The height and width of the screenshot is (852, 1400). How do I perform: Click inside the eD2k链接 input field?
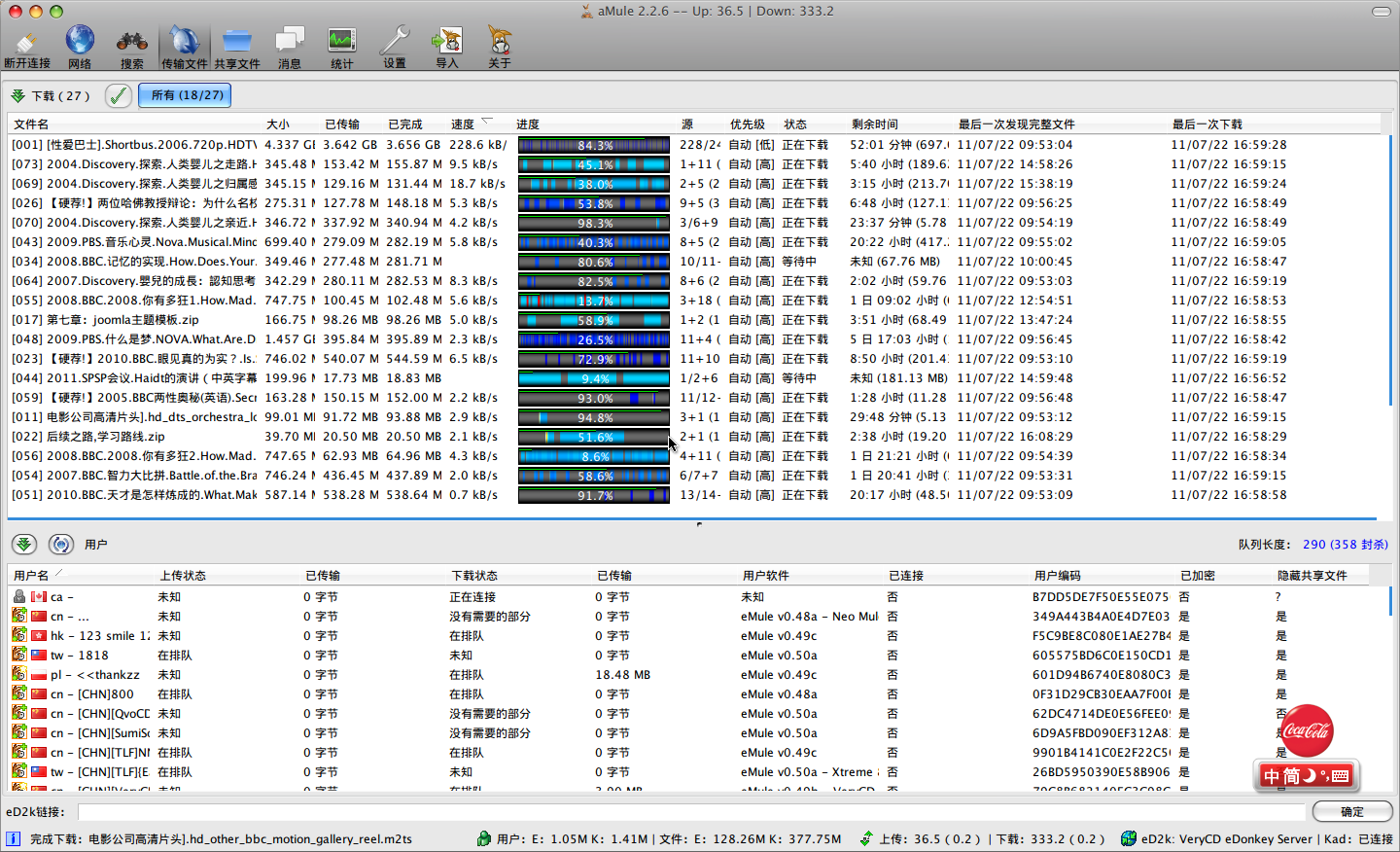coord(691,811)
